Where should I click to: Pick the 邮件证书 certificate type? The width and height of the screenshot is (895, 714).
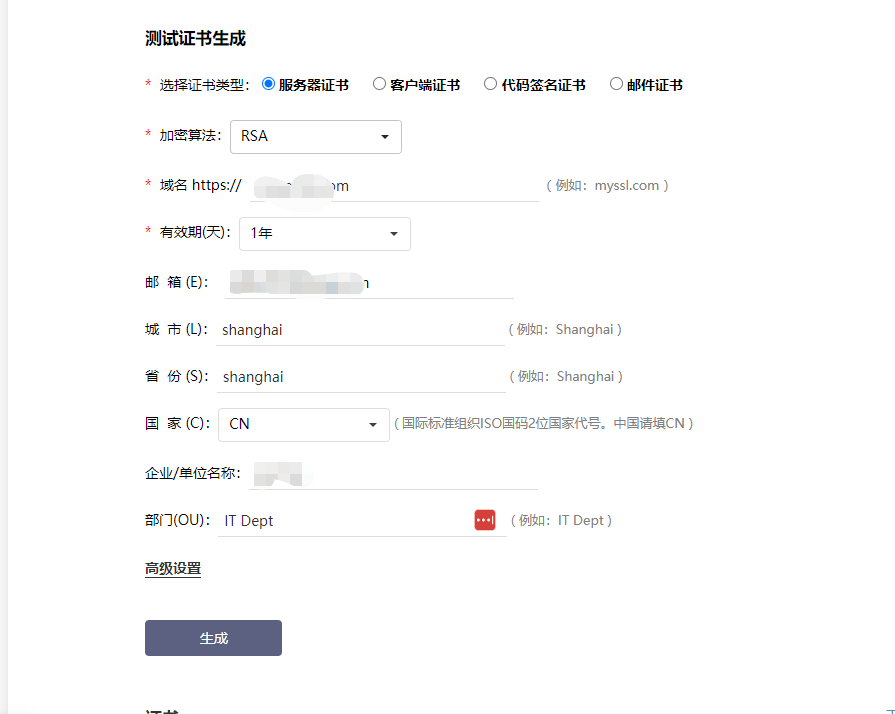point(616,85)
